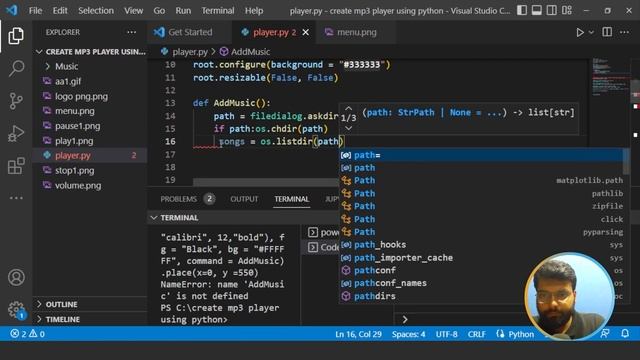Open stop1.png file in explorer
This screenshot has width=640, height=360.
coord(90,171)
